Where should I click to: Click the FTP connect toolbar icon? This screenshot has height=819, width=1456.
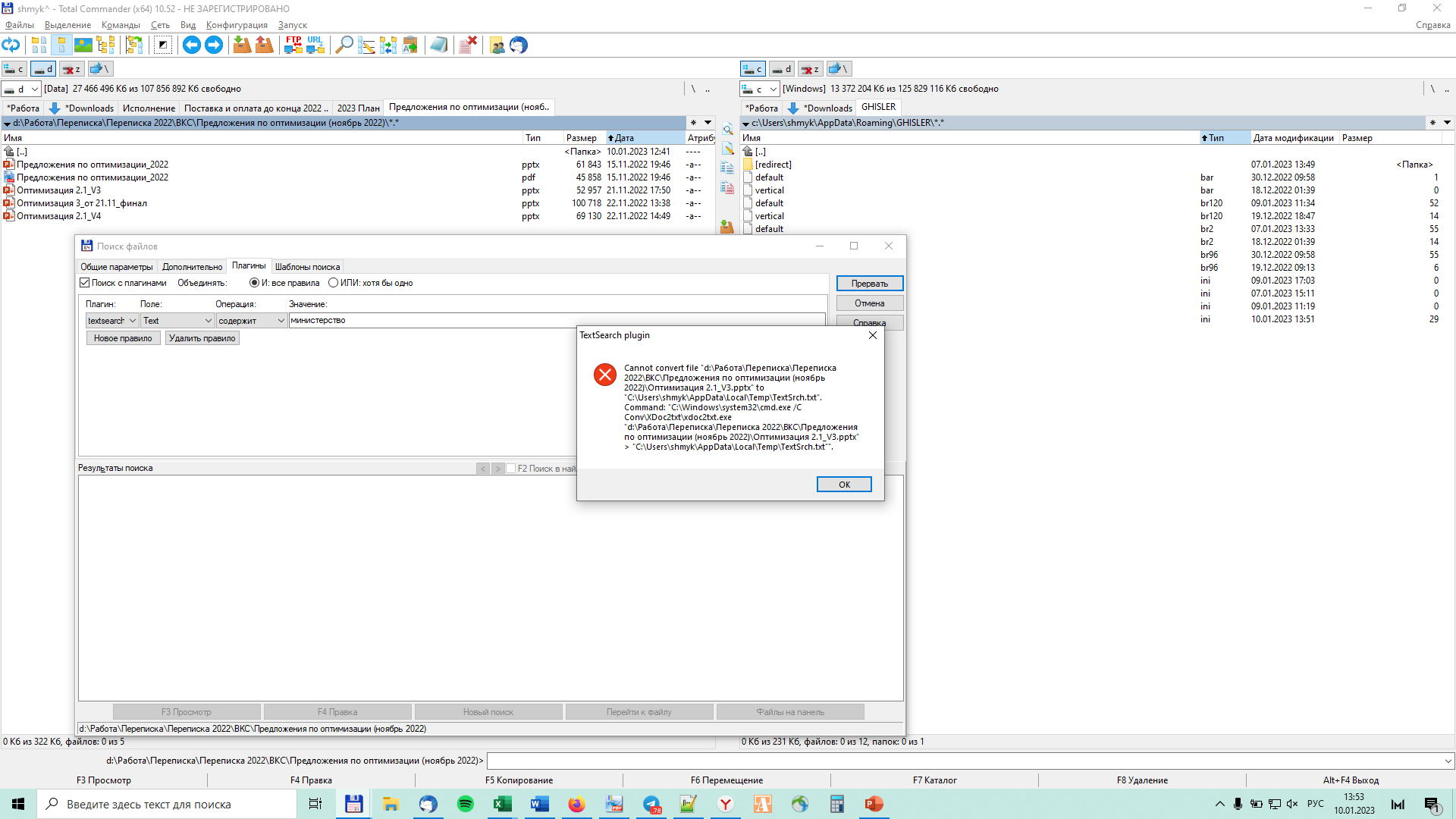click(x=293, y=45)
